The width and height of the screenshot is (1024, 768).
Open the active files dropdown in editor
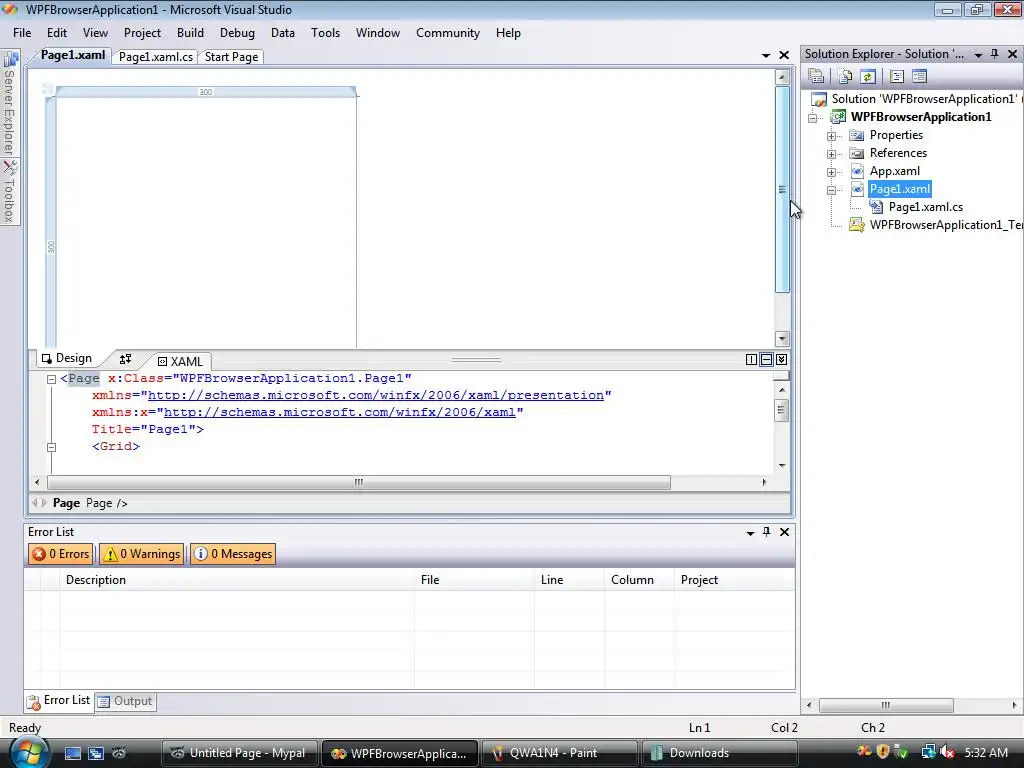click(x=766, y=56)
